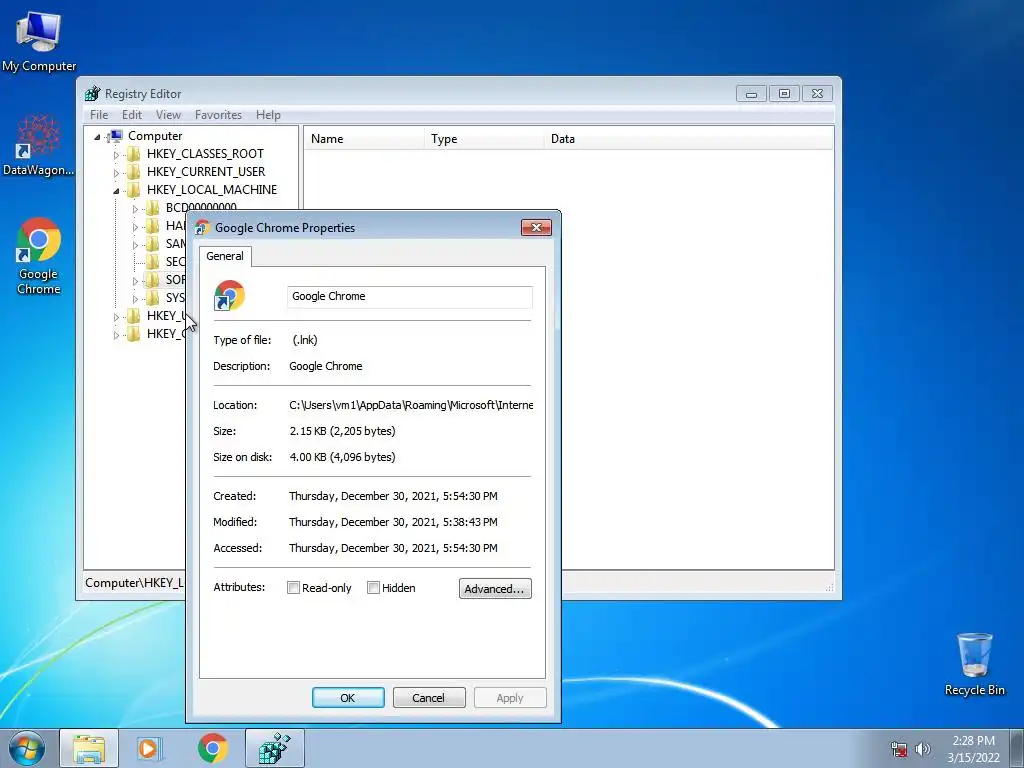Screen dimensions: 1024x768
Task: Click the Type column header
Action: 484,138
